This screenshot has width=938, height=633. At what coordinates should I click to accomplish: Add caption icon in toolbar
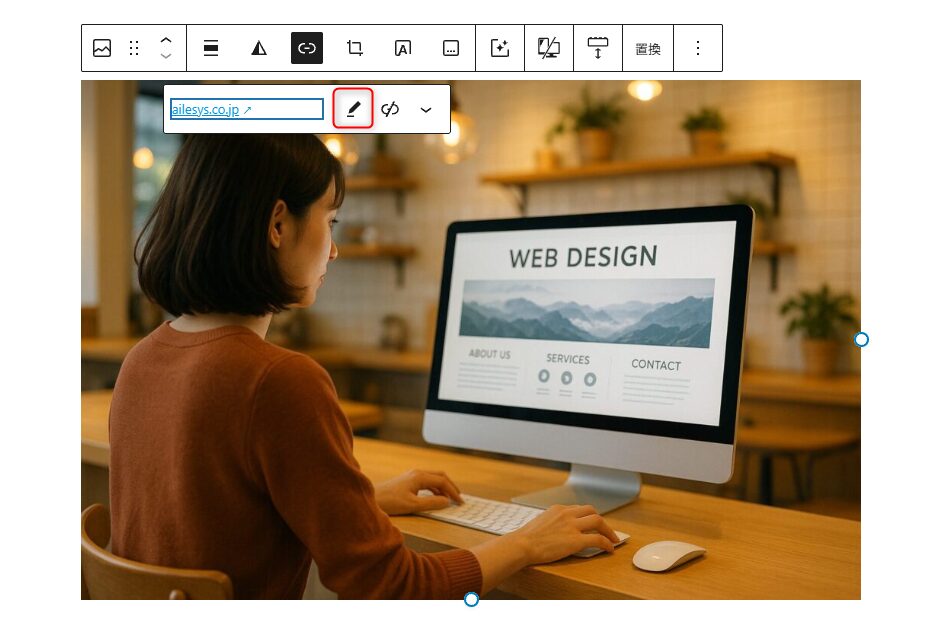click(x=451, y=48)
